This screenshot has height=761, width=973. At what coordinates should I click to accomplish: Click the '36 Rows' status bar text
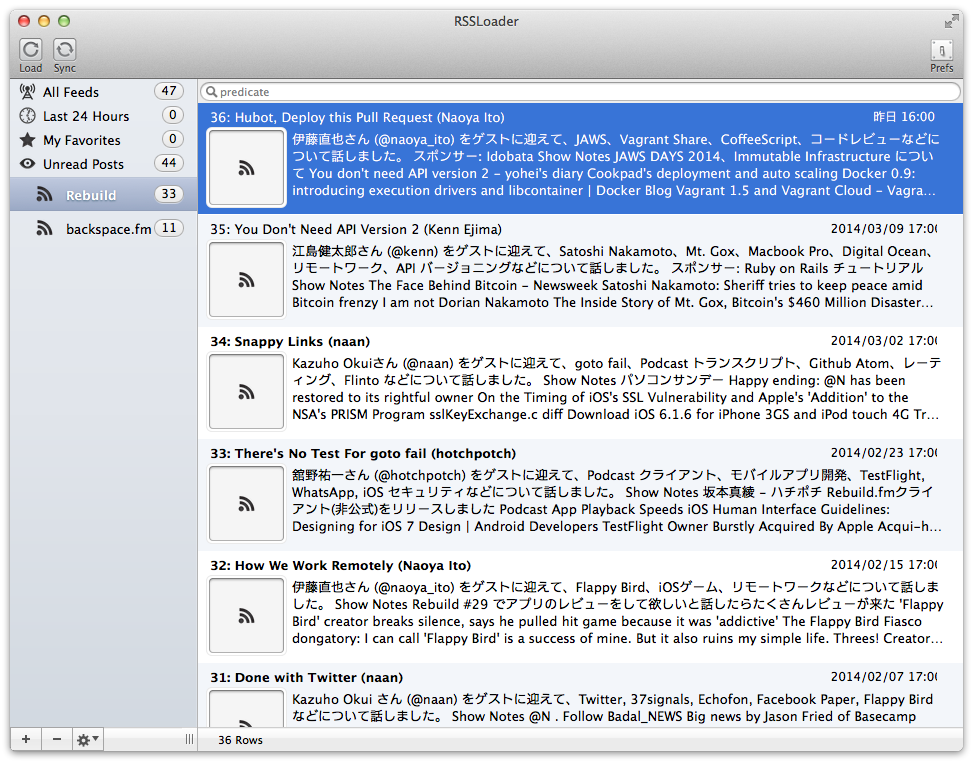coord(240,740)
